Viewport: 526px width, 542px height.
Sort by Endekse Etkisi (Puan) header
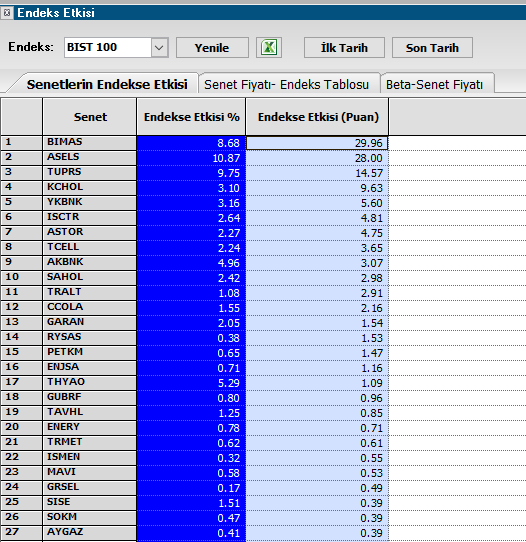tap(318, 117)
